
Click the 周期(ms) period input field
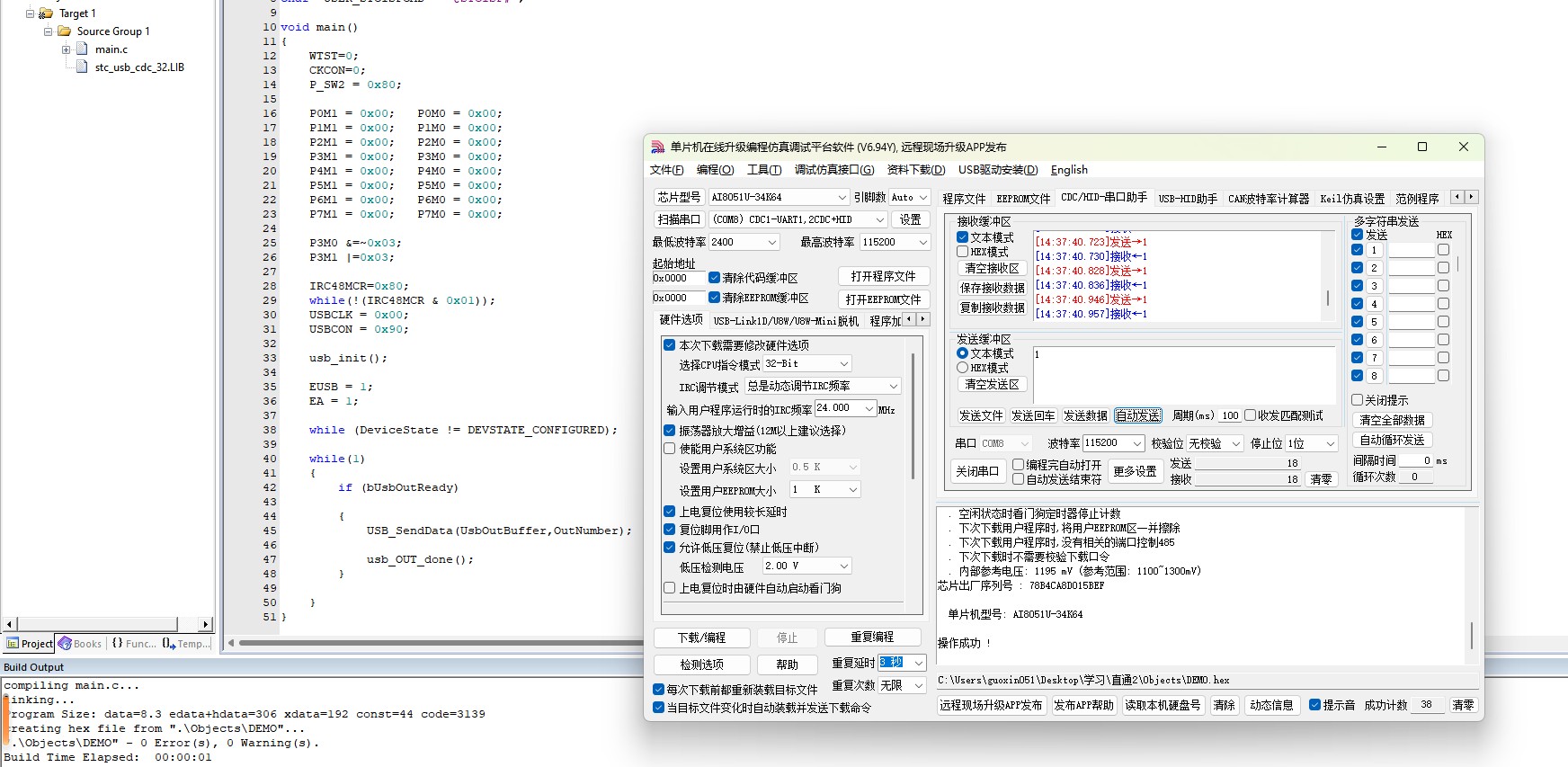coord(1229,415)
